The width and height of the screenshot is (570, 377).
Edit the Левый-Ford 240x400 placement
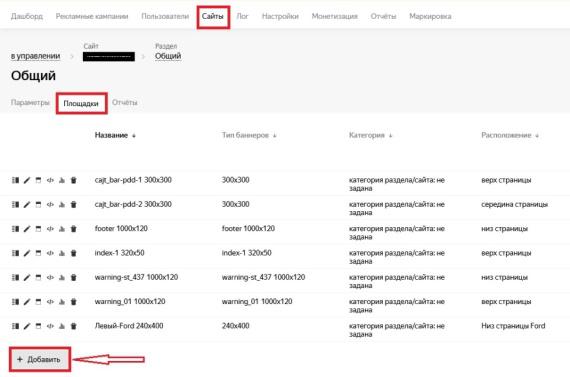tap(27, 326)
